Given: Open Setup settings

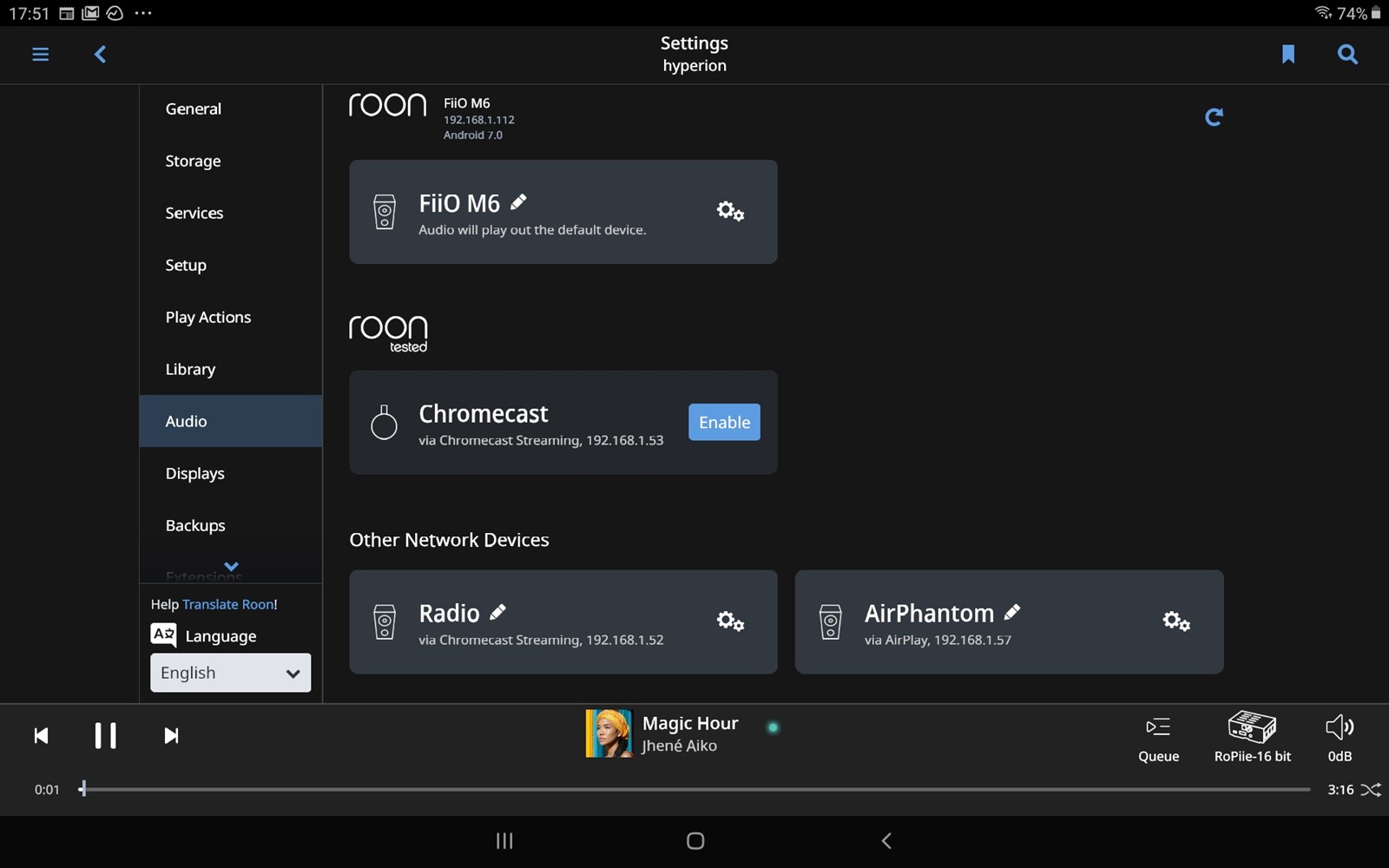Looking at the screenshot, I should click(230, 265).
